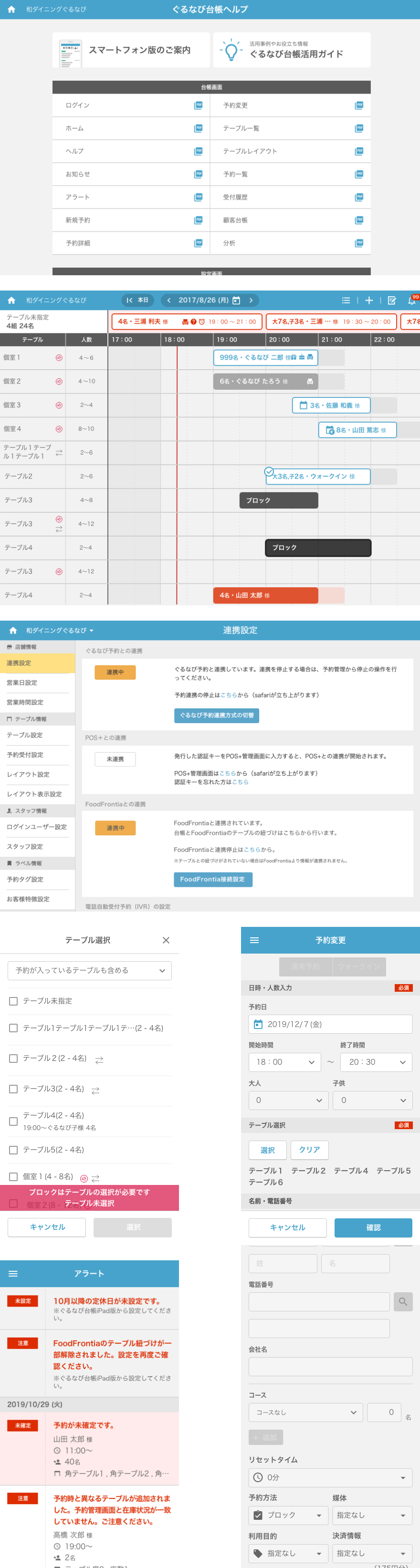Image resolution: width=420 pixels, height=1568 pixels.
Task: Expand the 予約が入っているテーブルも含める dropdown
Action: point(89,970)
